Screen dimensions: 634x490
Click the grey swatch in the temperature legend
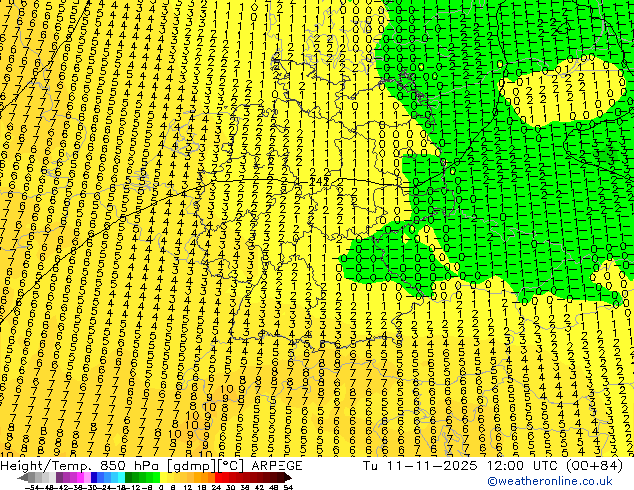pos(32,477)
